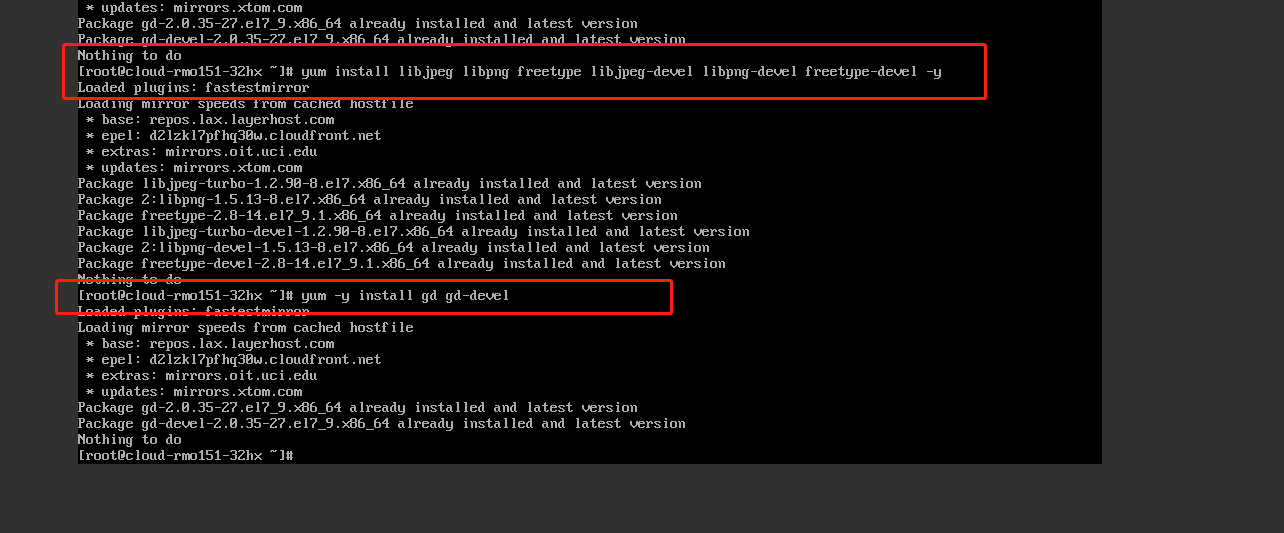This screenshot has height=533, width=1284.
Task: Click 'Loaded plugins: fastestmirror' inside the top red box
Action: click(x=194, y=88)
